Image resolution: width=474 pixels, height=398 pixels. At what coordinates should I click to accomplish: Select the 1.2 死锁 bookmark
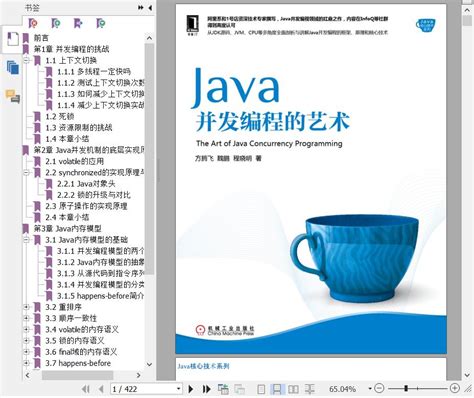pos(60,116)
